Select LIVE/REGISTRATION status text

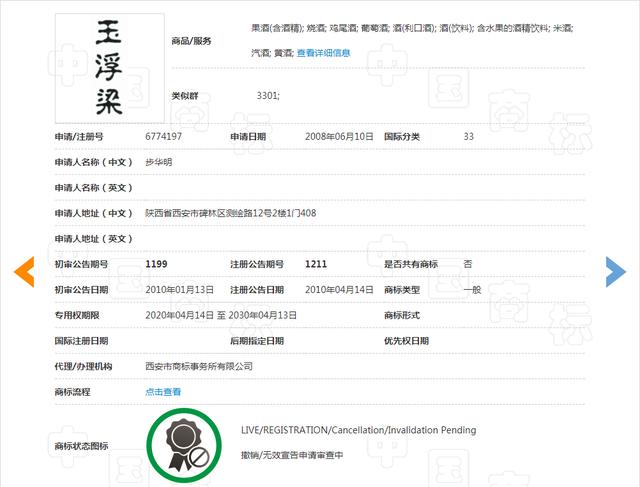[358, 430]
